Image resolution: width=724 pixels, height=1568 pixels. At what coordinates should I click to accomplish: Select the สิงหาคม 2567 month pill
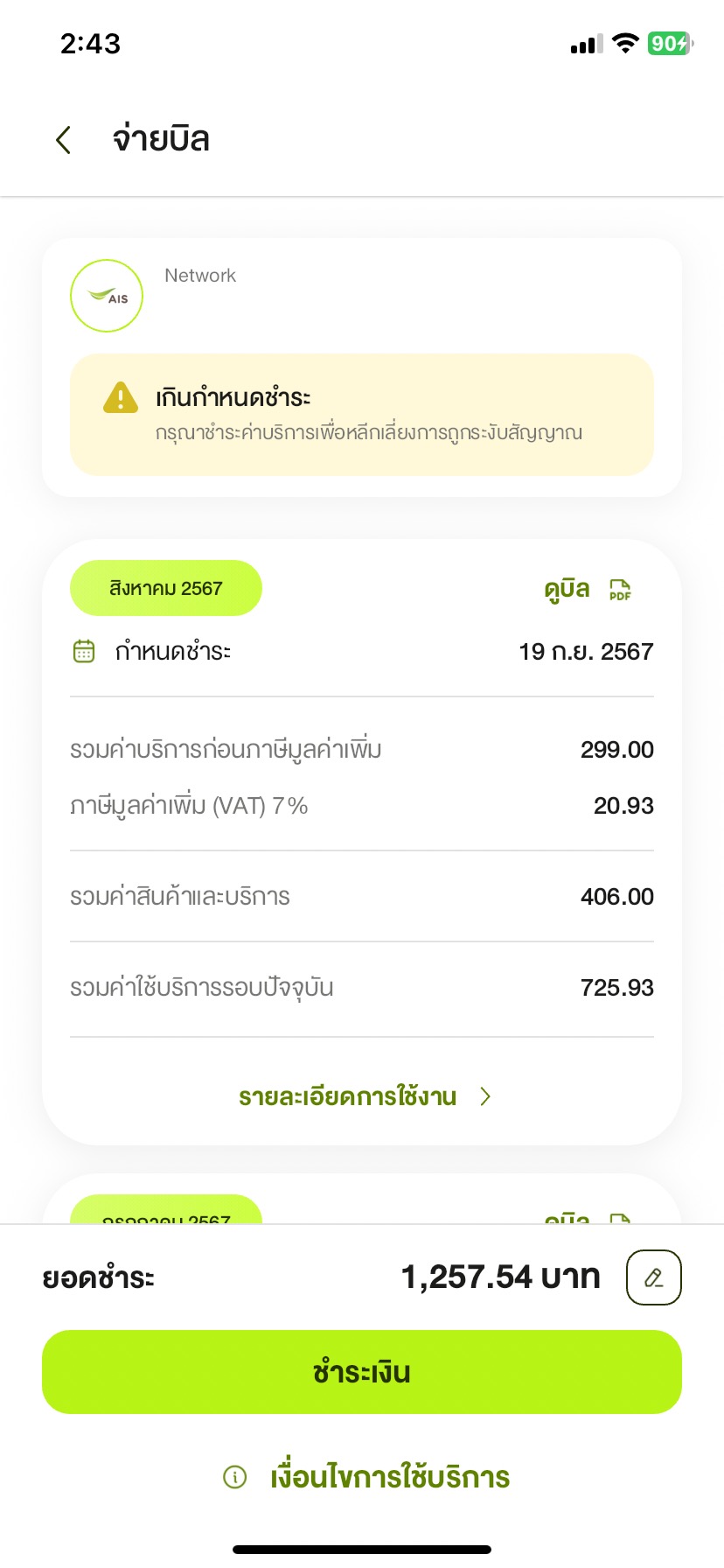point(166,588)
